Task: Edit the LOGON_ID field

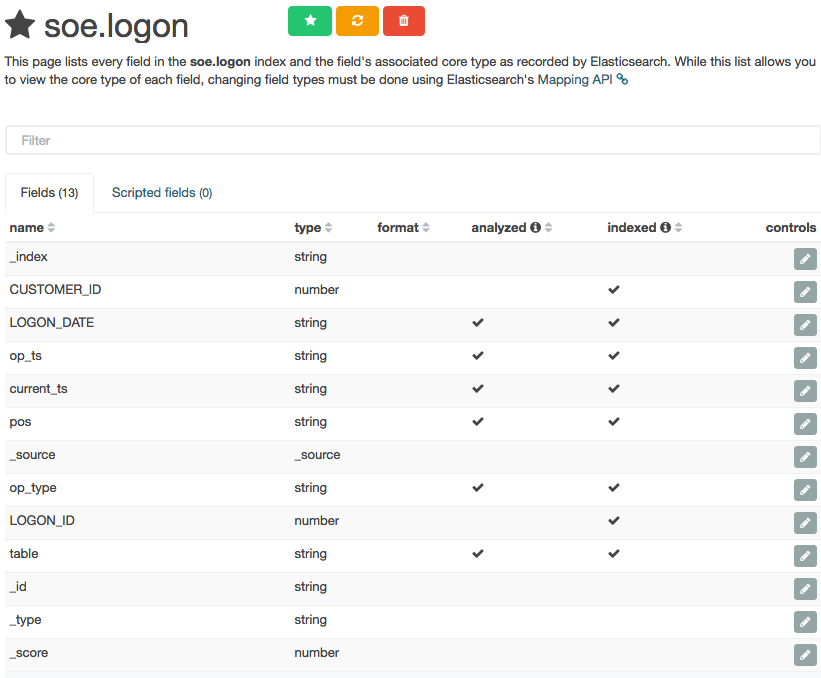Action: point(804,523)
